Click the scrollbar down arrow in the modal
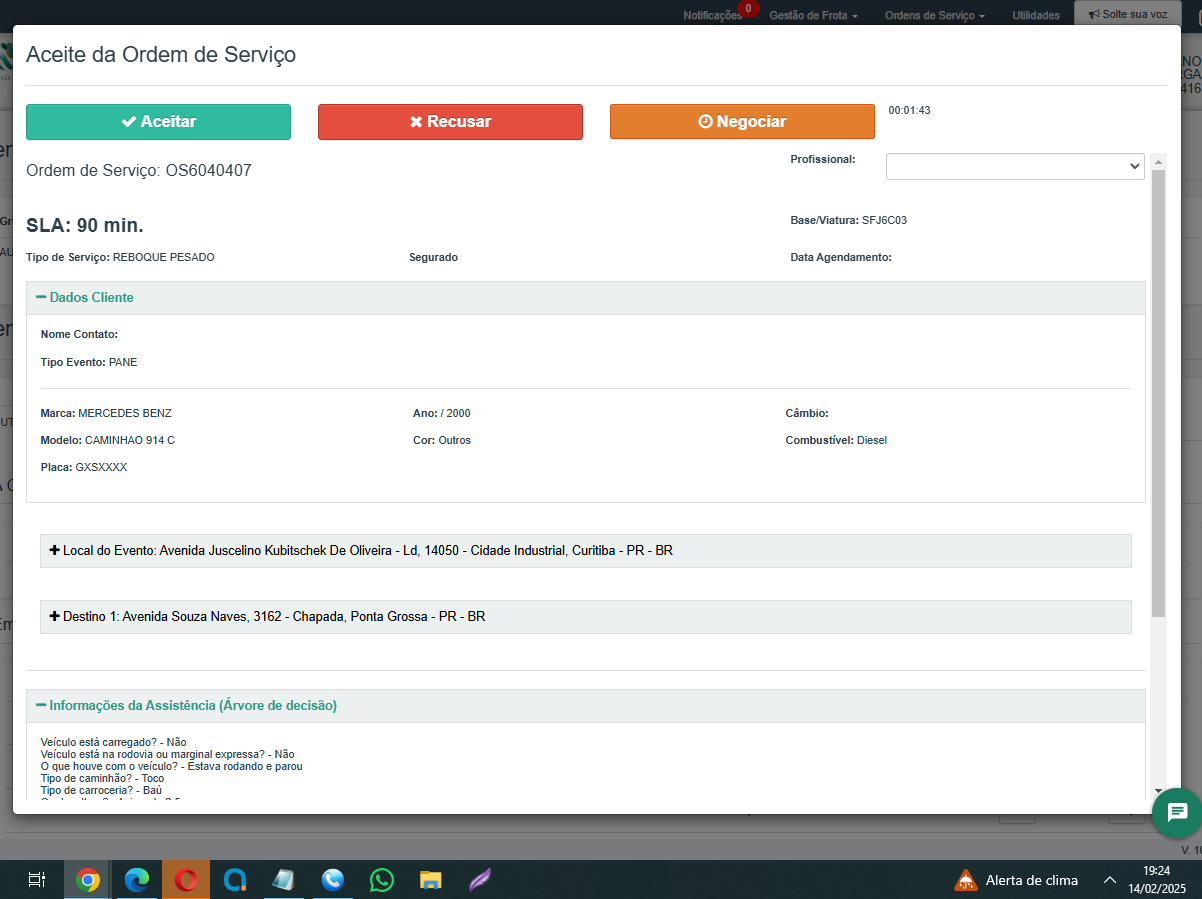The height and width of the screenshot is (899, 1202). 1158,790
